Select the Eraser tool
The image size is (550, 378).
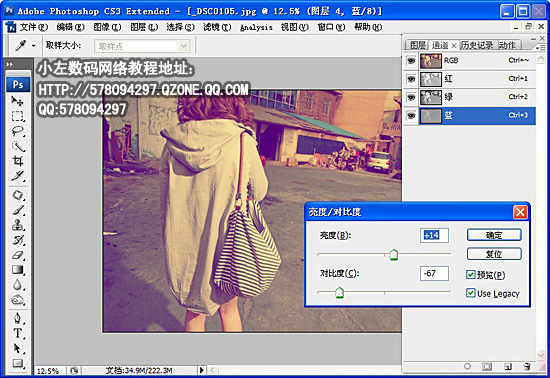[18, 255]
